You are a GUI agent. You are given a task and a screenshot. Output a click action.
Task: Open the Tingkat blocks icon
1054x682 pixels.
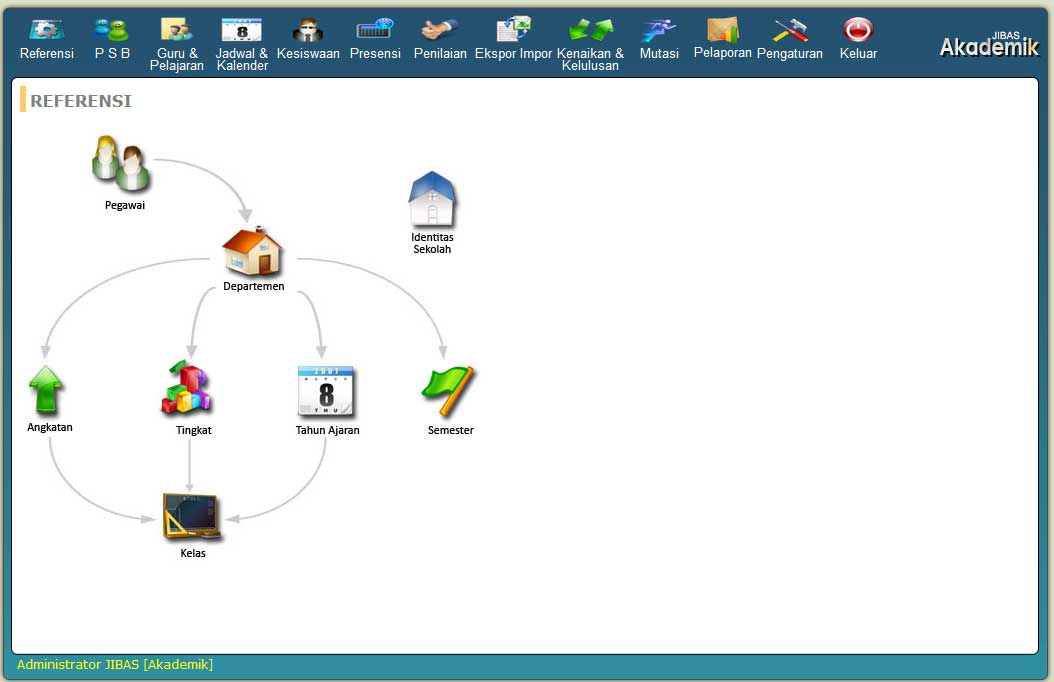tap(188, 387)
